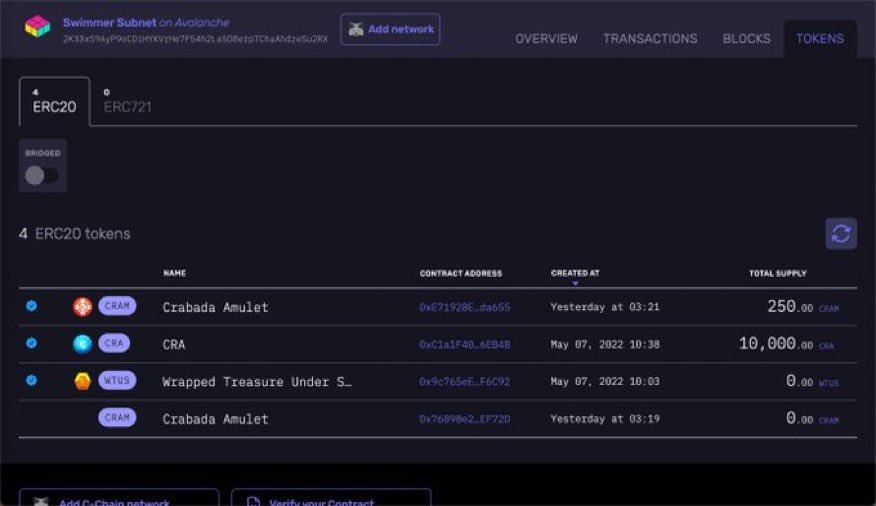Click verified badge in the 250.00 supply row
This screenshot has width=876, height=506.
click(x=32, y=305)
